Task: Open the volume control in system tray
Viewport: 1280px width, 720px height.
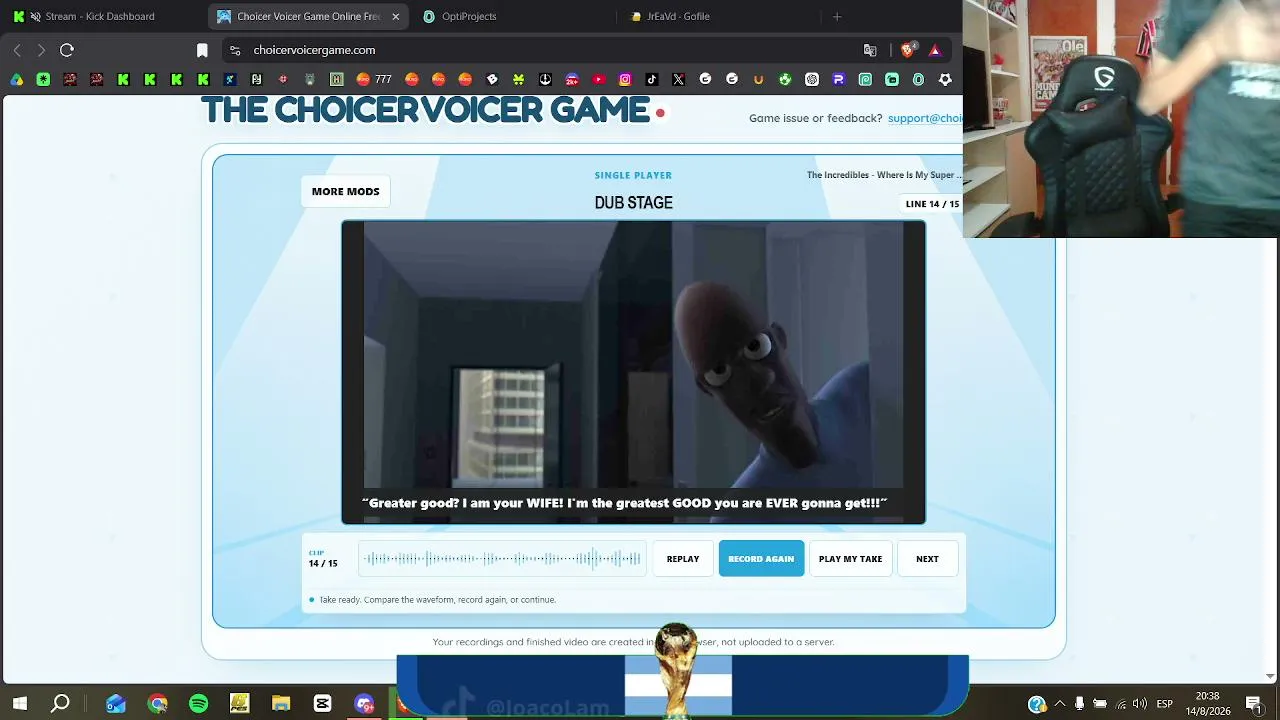Action: (1139, 704)
